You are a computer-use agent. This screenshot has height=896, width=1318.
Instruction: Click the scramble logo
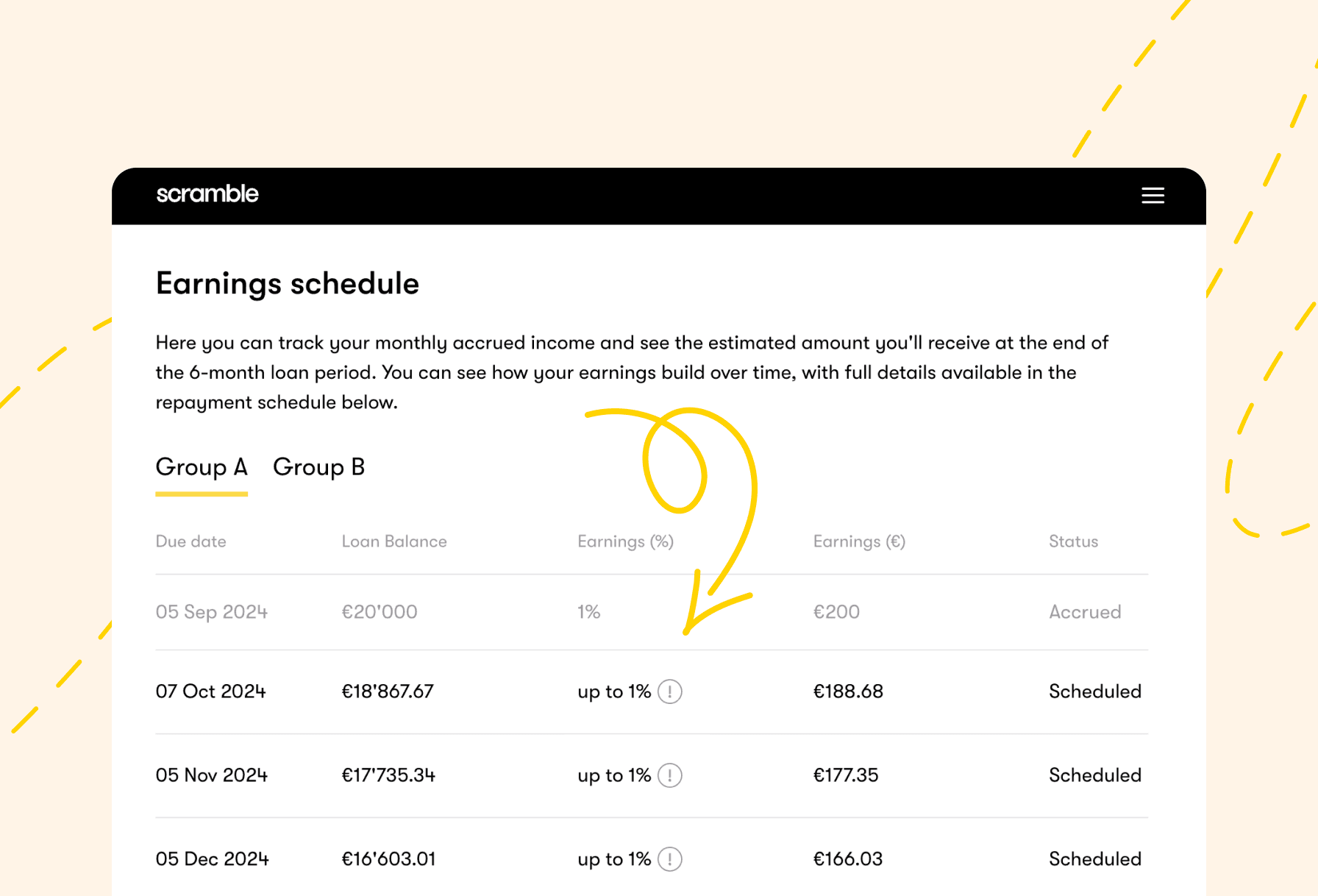[x=207, y=194]
